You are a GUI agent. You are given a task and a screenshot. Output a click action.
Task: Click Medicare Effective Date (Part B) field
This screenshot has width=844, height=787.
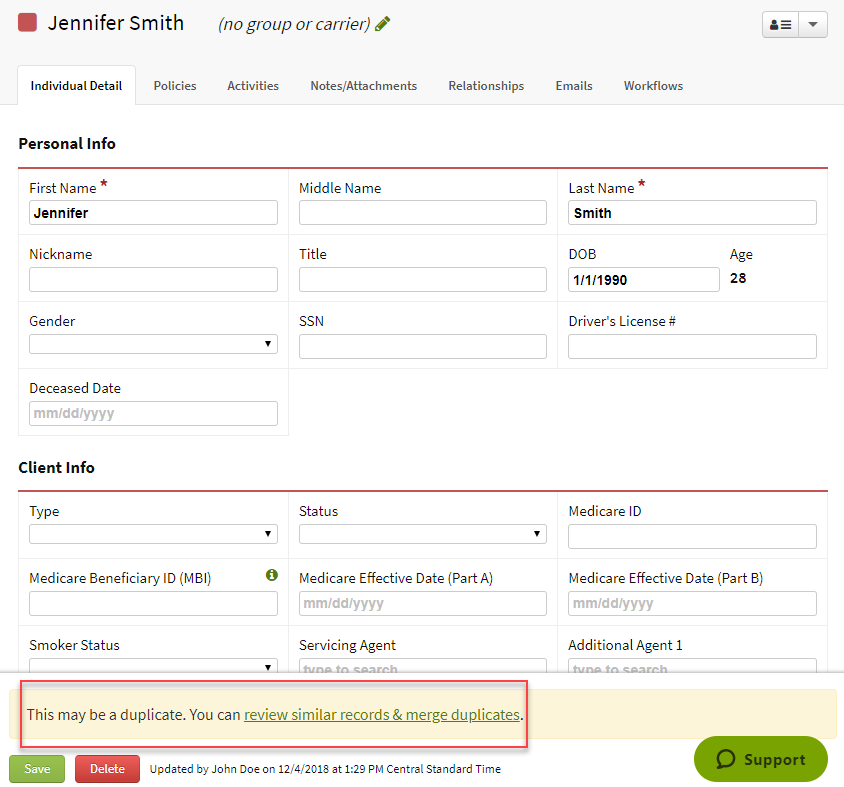click(x=692, y=603)
